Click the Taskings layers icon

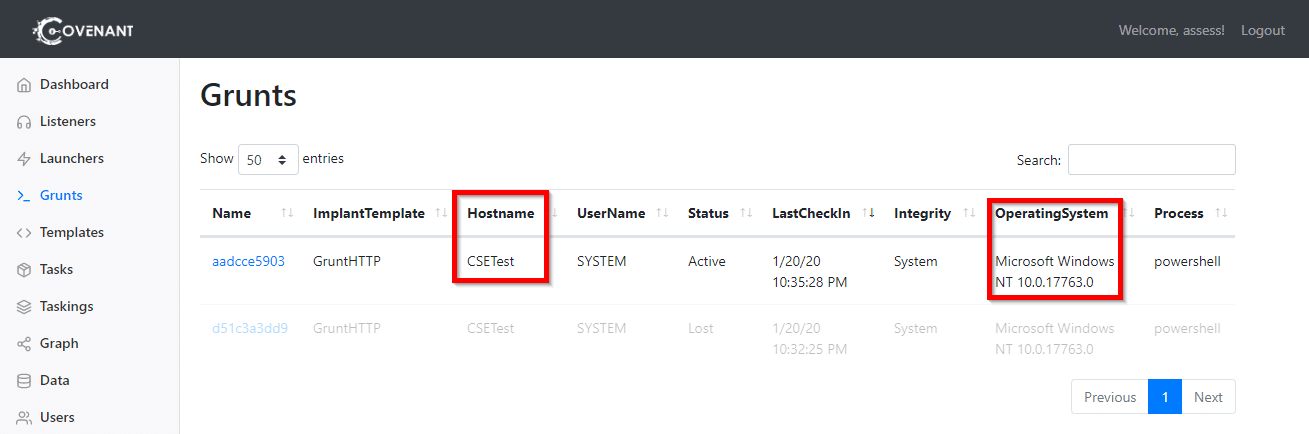point(24,307)
